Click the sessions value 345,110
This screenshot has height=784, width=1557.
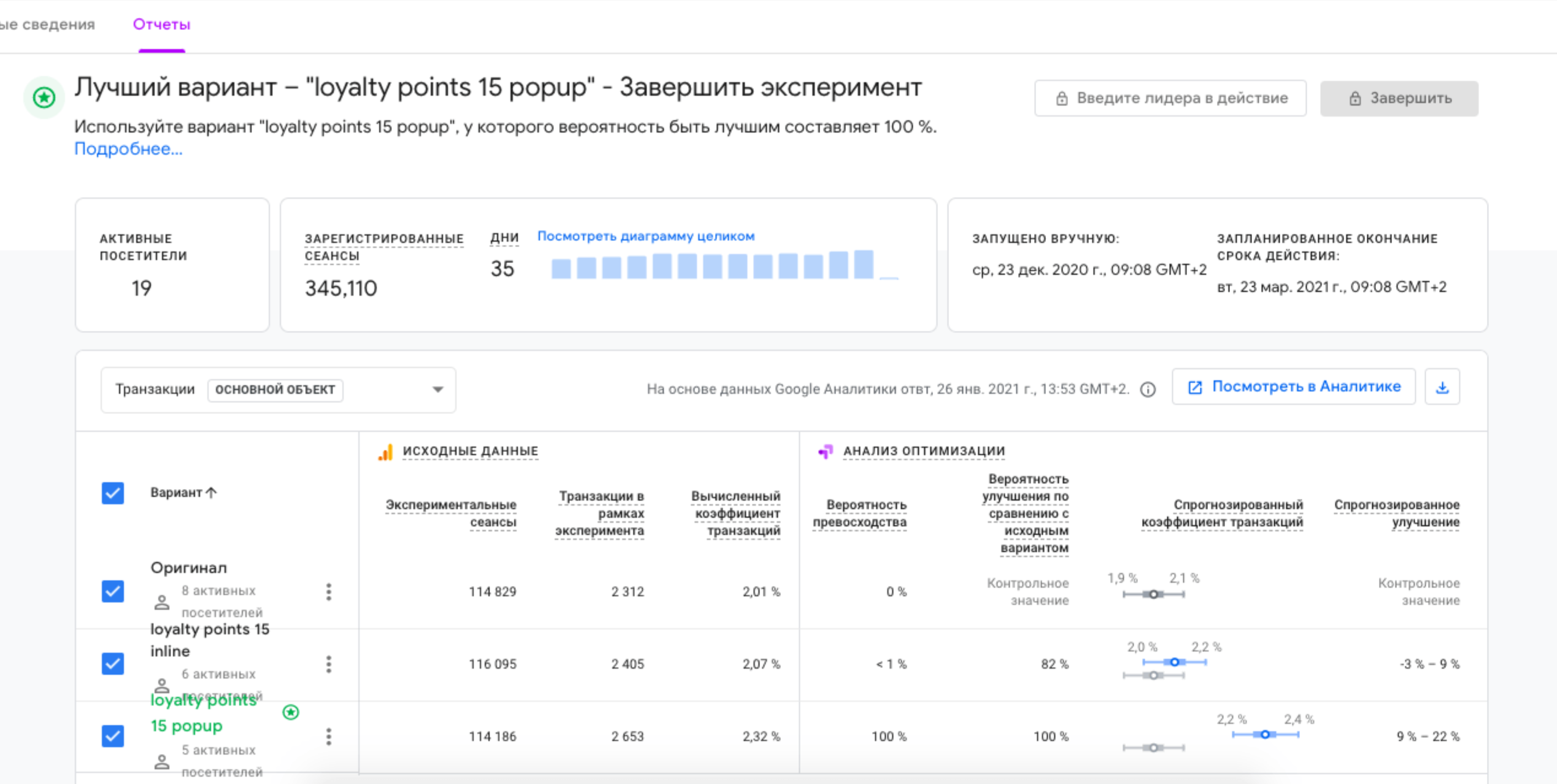(341, 288)
